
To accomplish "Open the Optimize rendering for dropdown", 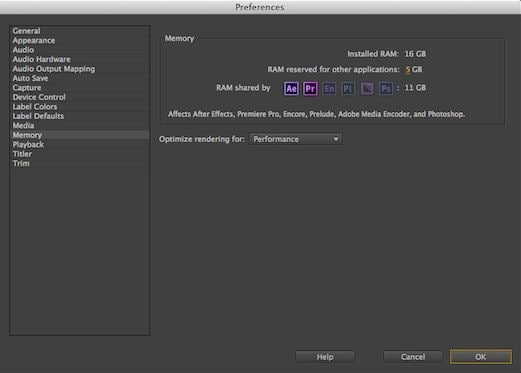I will point(295,139).
